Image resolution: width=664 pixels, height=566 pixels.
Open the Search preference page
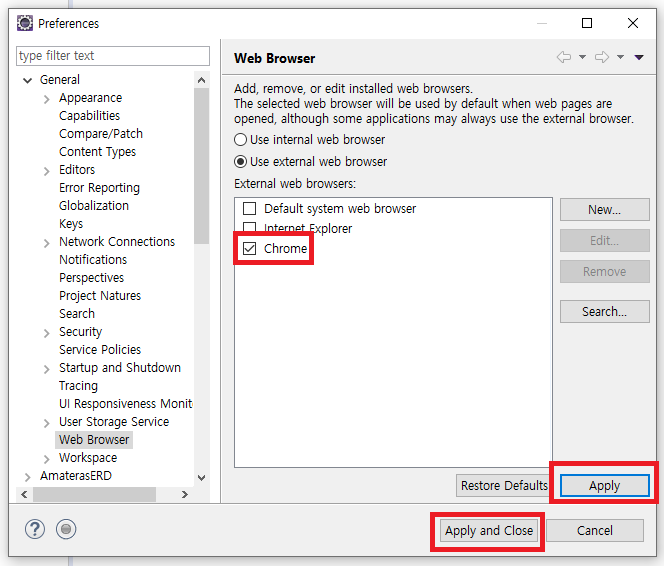[x=77, y=314]
